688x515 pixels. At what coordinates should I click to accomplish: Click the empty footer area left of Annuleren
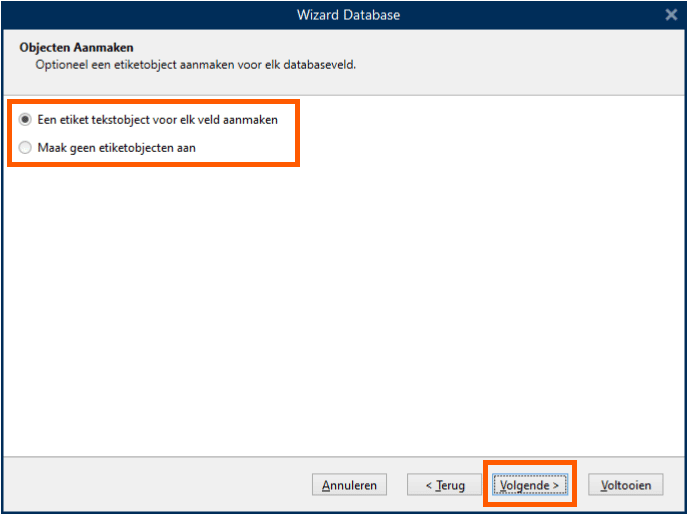(154, 485)
